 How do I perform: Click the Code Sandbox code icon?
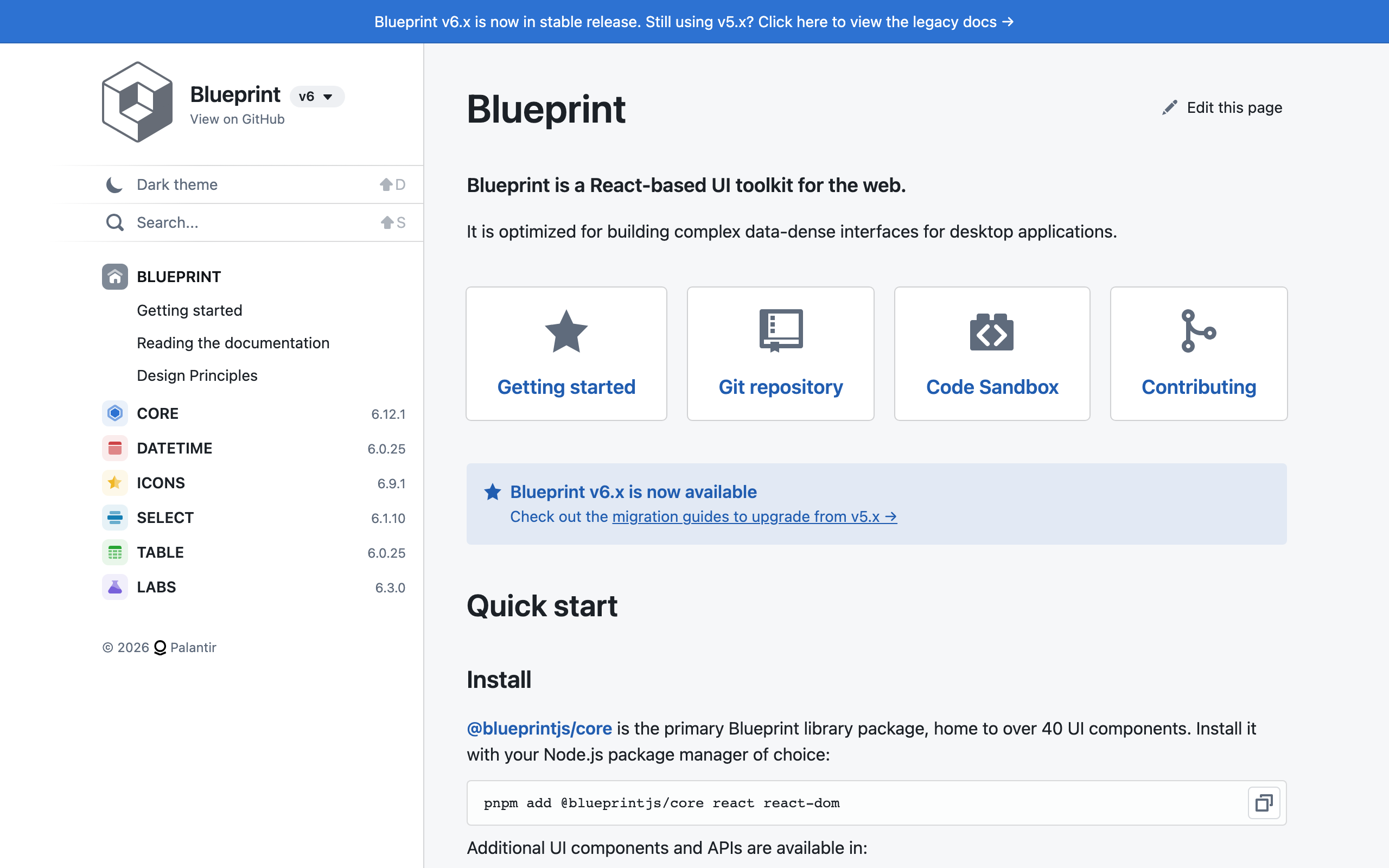point(992,332)
